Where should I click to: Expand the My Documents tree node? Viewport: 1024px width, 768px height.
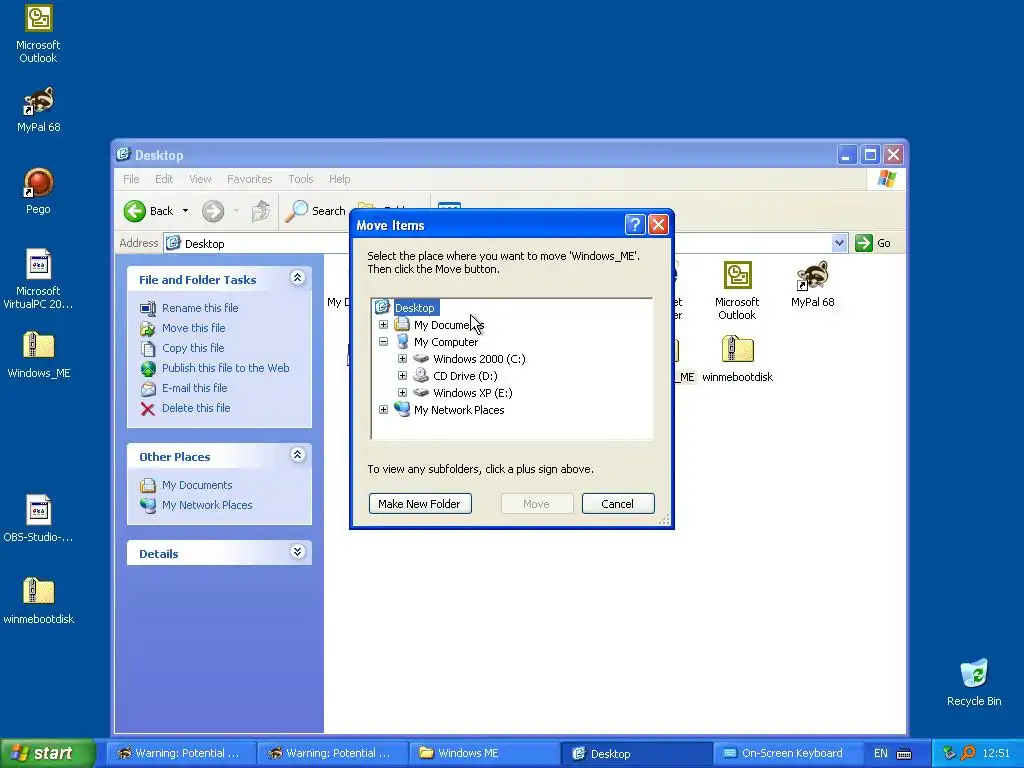(383, 325)
